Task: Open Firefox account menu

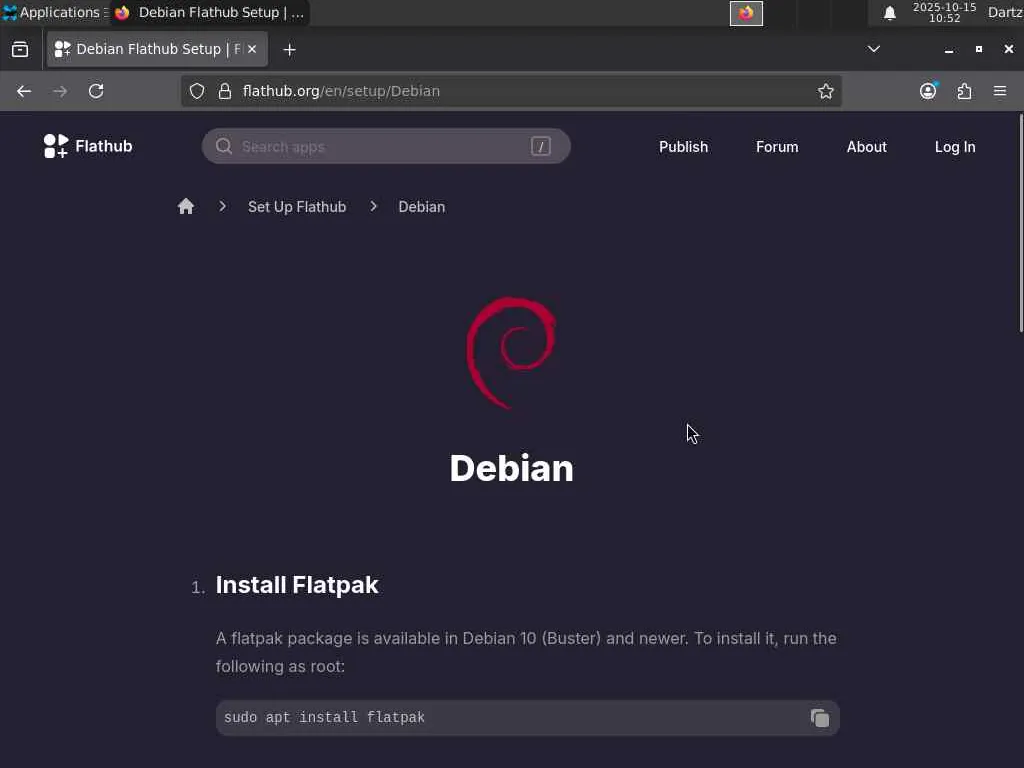Action: pos(928,91)
